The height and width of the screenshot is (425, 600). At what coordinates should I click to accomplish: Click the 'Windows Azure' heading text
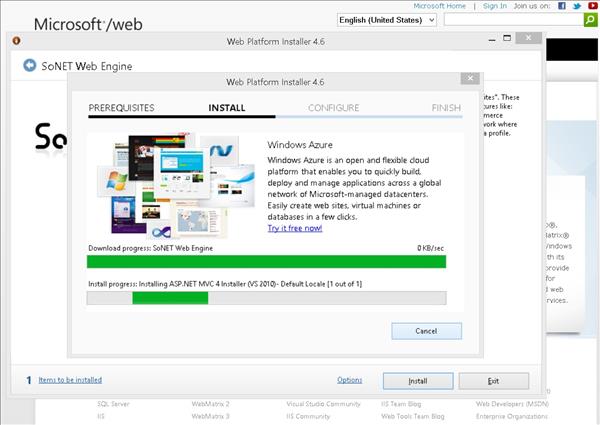[x=300, y=145]
